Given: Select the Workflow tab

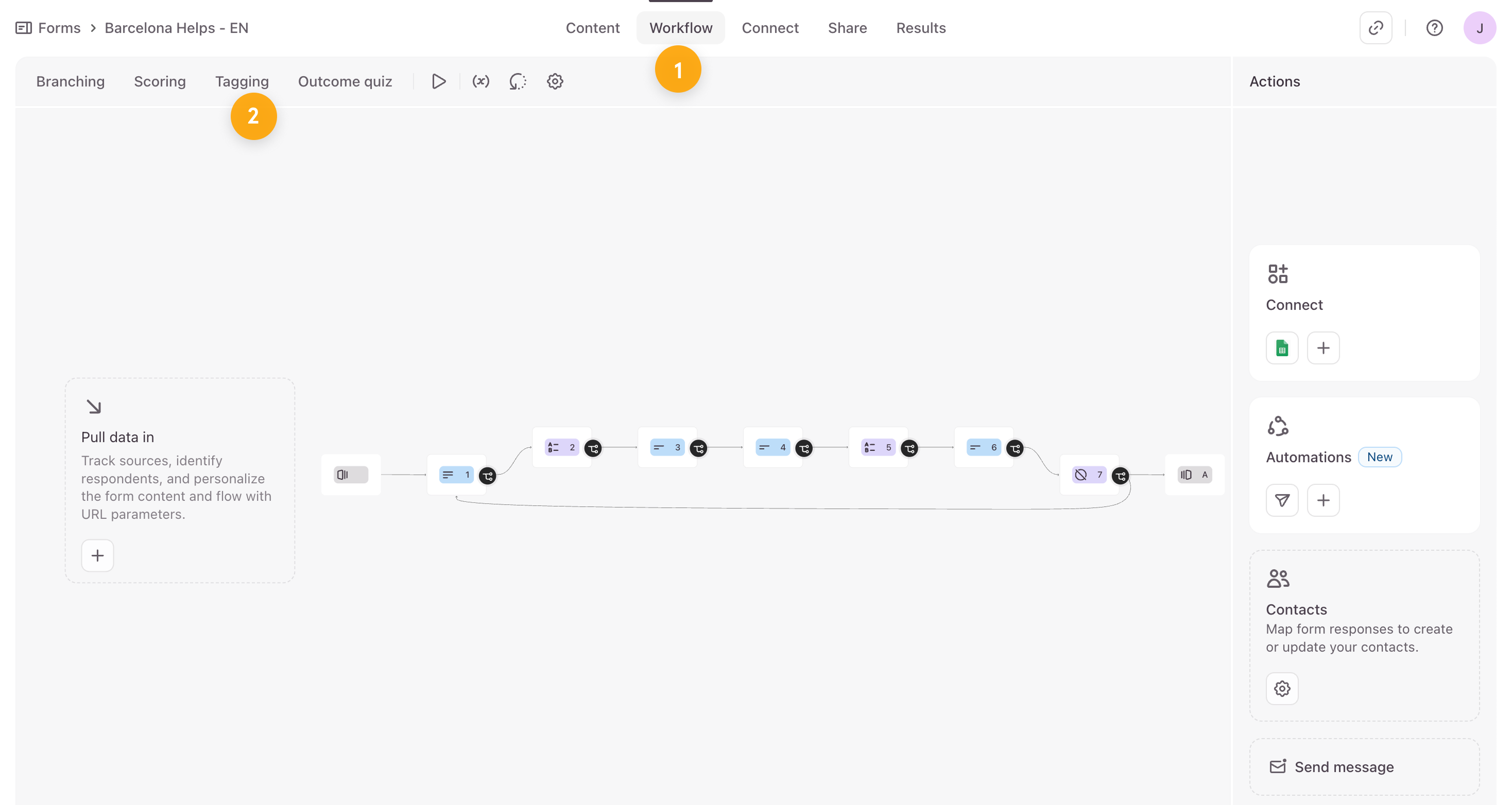Looking at the screenshot, I should point(680,28).
